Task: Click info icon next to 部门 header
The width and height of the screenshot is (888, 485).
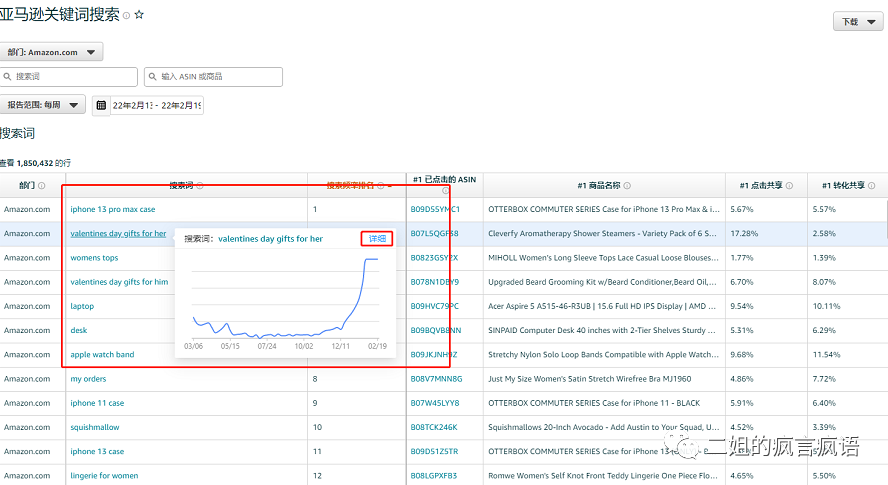Action: click(x=41, y=186)
